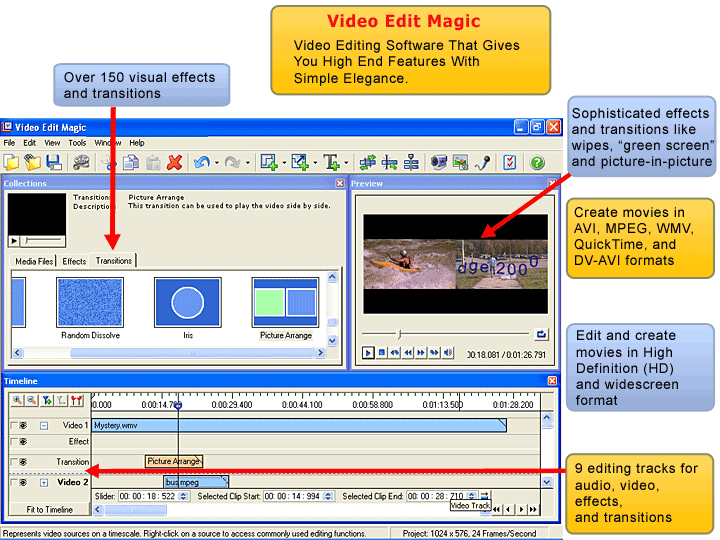
Task: Click the Preview seek slider handle
Action: [399, 334]
